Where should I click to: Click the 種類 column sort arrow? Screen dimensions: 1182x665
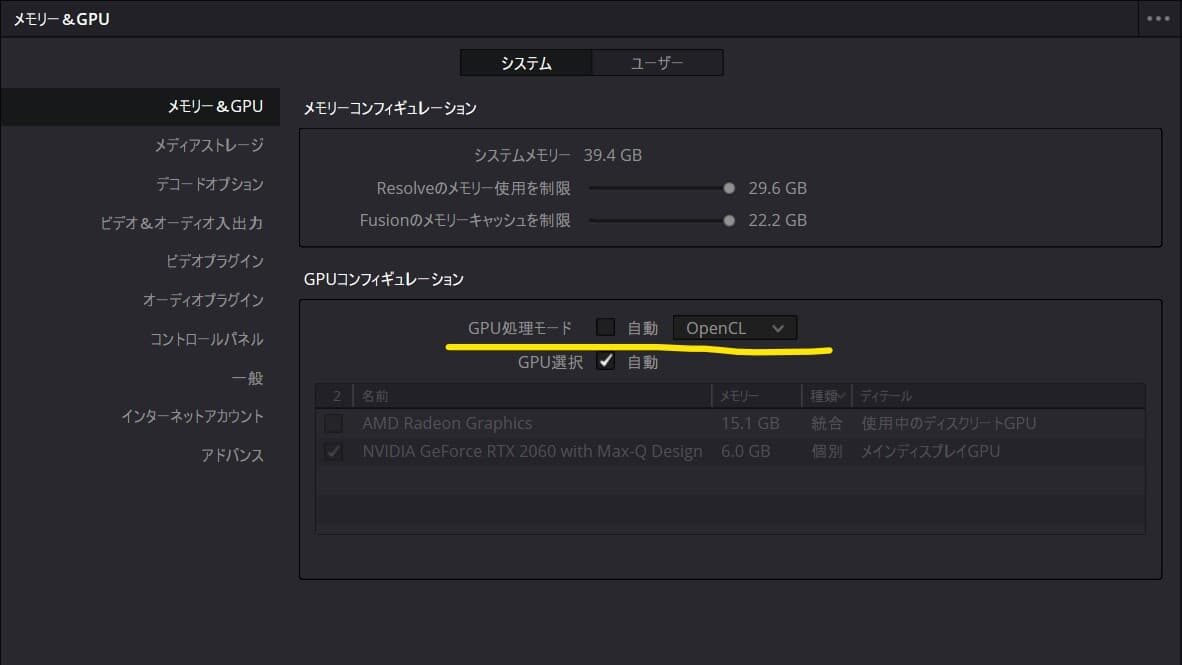[843, 397]
